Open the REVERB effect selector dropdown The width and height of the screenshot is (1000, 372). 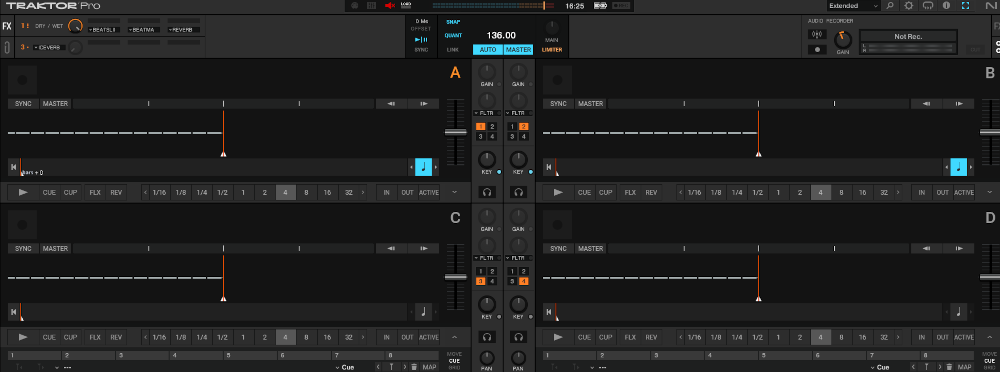click(184, 29)
